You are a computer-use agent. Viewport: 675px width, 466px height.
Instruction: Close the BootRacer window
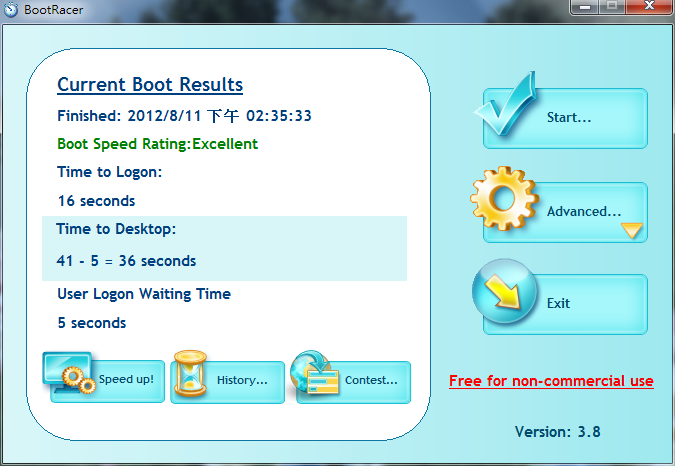click(x=649, y=7)
